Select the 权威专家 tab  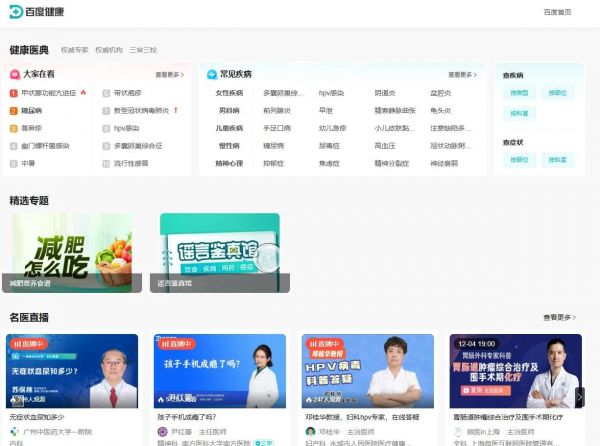pyautogui.click(x=75, y=50)
